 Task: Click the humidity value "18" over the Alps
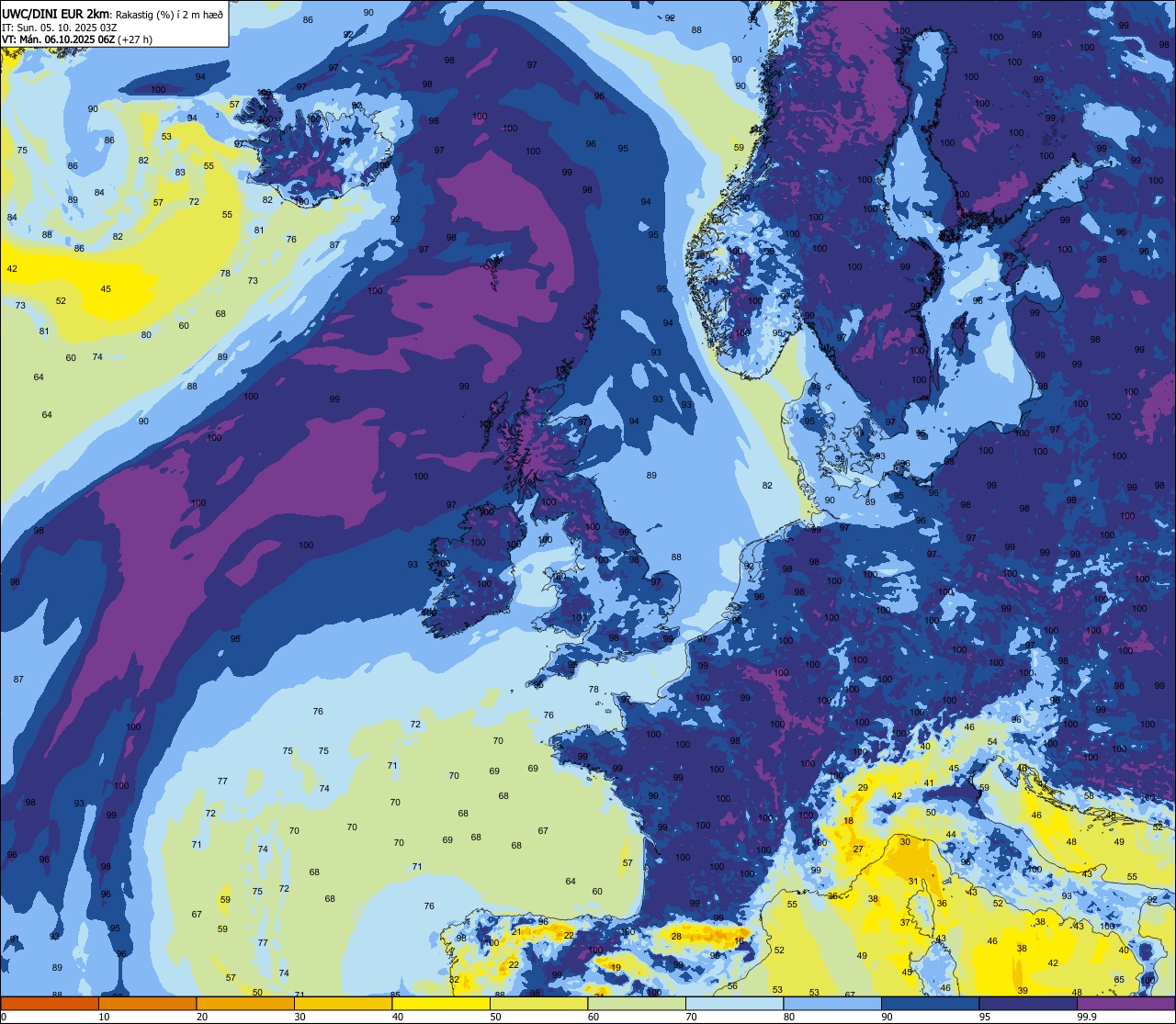pos(848,821)
